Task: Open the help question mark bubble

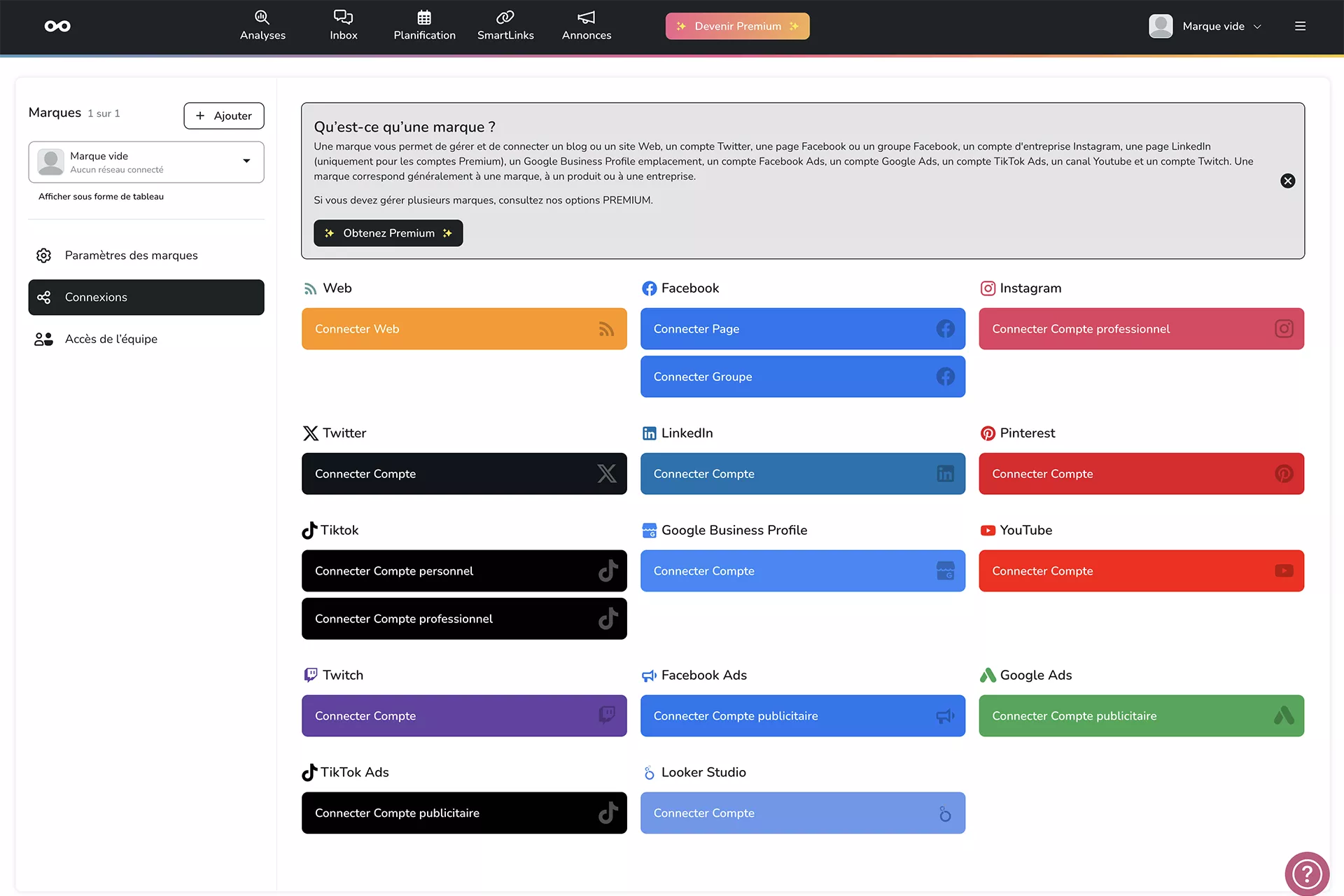Action: 1306,874
